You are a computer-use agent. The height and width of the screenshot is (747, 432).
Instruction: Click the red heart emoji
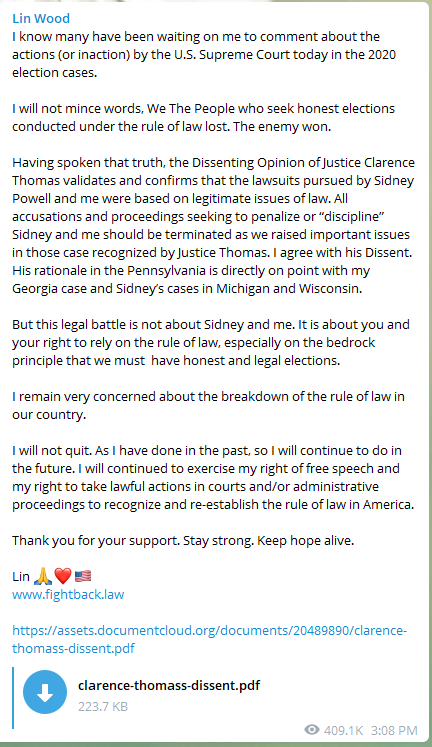point(63,576)
